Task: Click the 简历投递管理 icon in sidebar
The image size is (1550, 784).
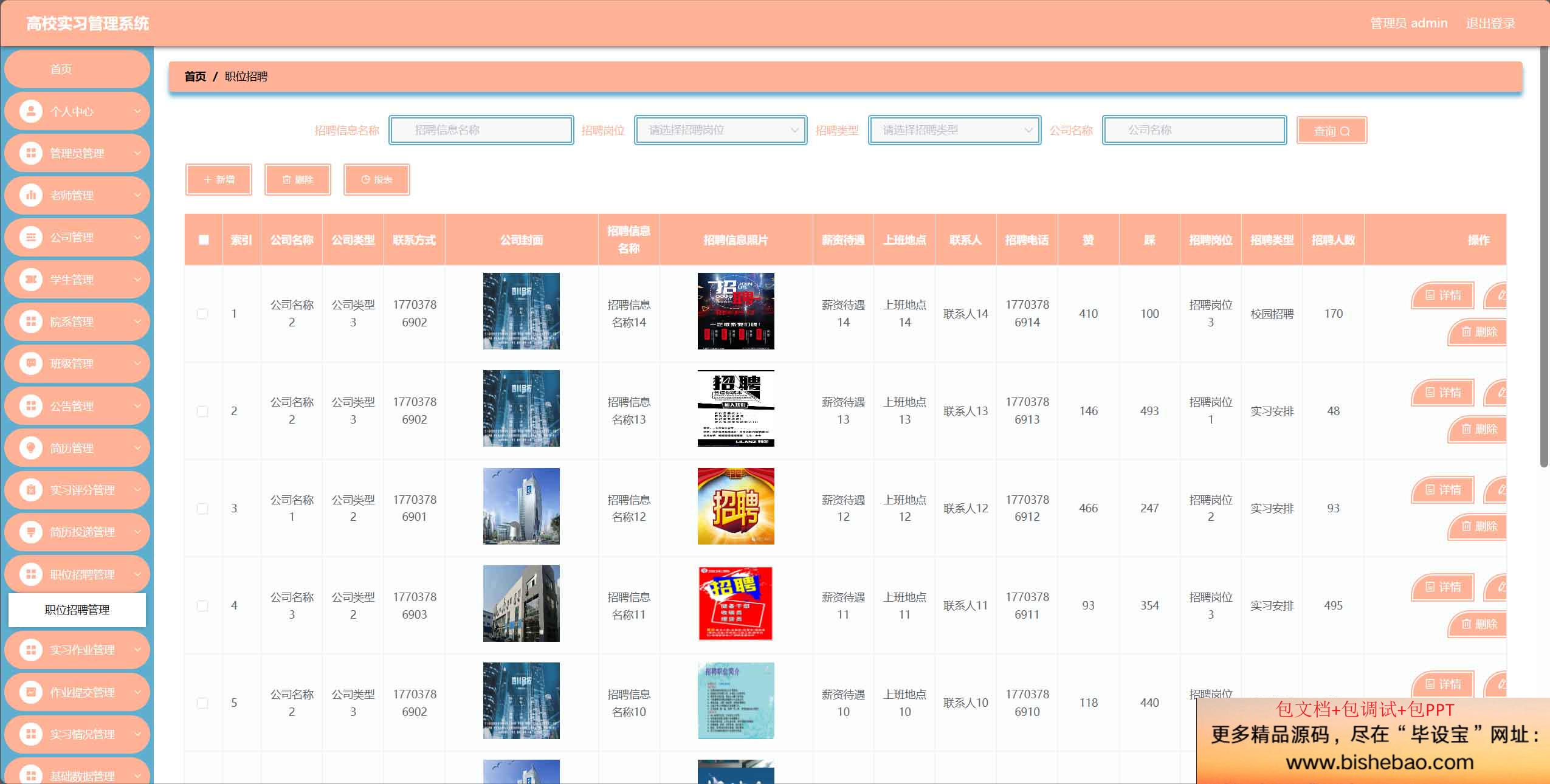Action: pos(31,532)
